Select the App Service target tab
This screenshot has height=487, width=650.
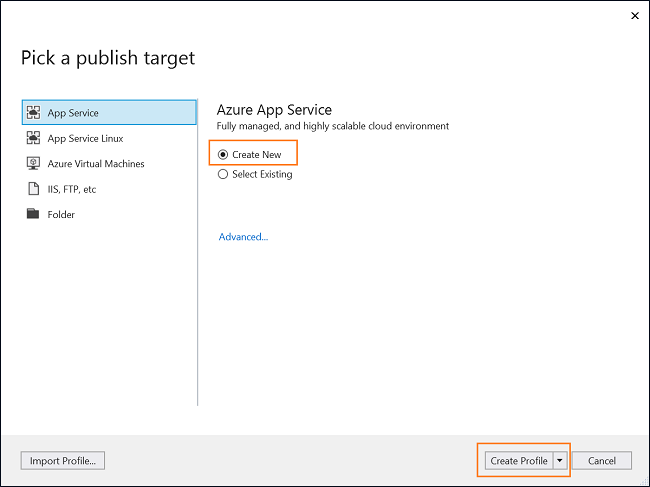click(109, 112)
